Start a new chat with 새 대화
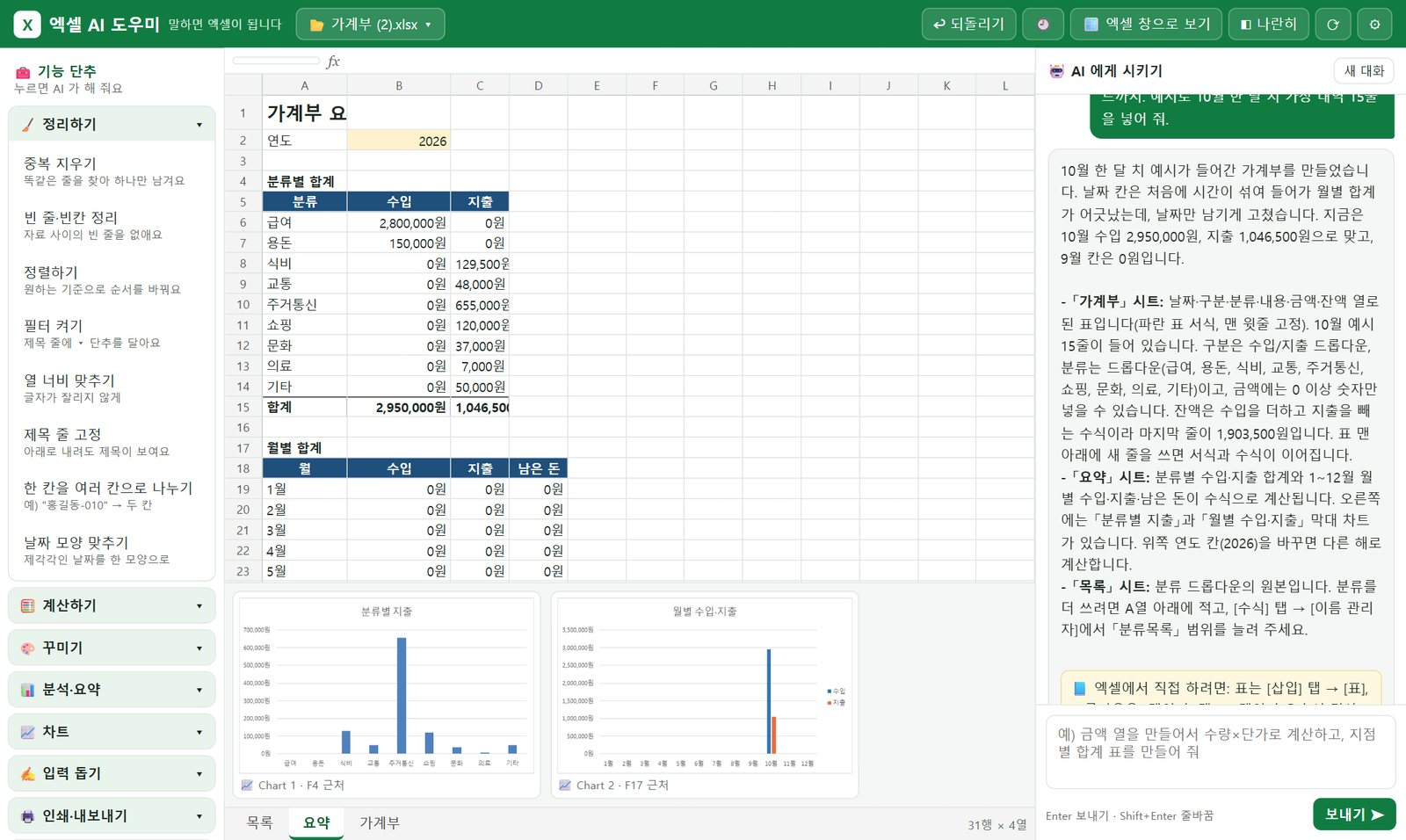1406x840 pixels. [x=1363, y=71]
